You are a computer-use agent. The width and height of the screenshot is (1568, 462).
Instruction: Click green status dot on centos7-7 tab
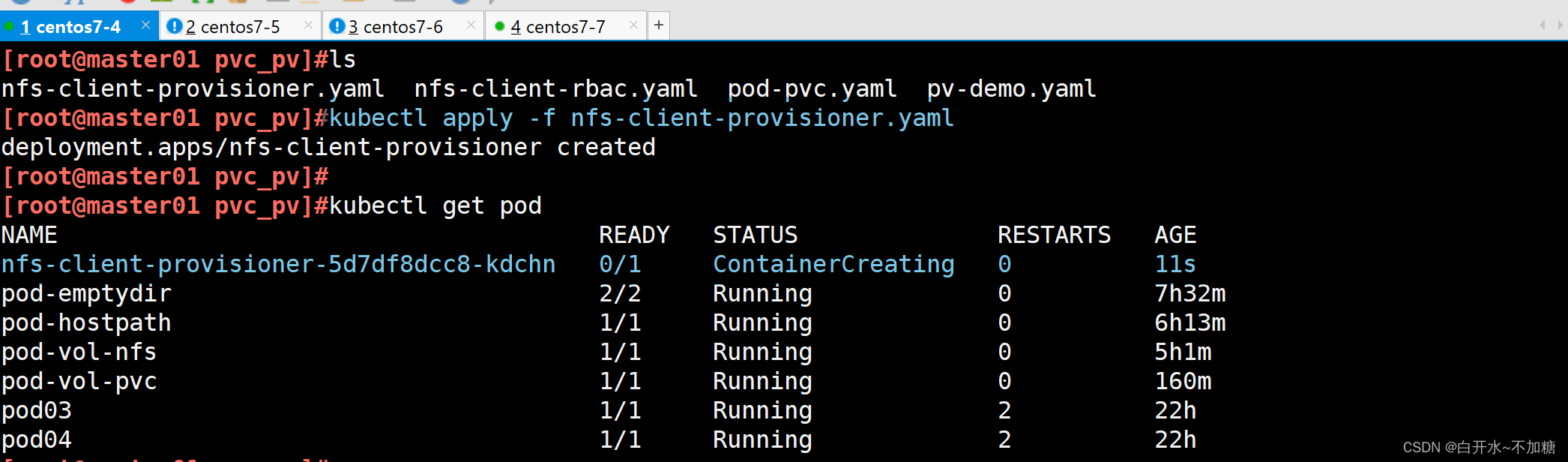(500, 26)
